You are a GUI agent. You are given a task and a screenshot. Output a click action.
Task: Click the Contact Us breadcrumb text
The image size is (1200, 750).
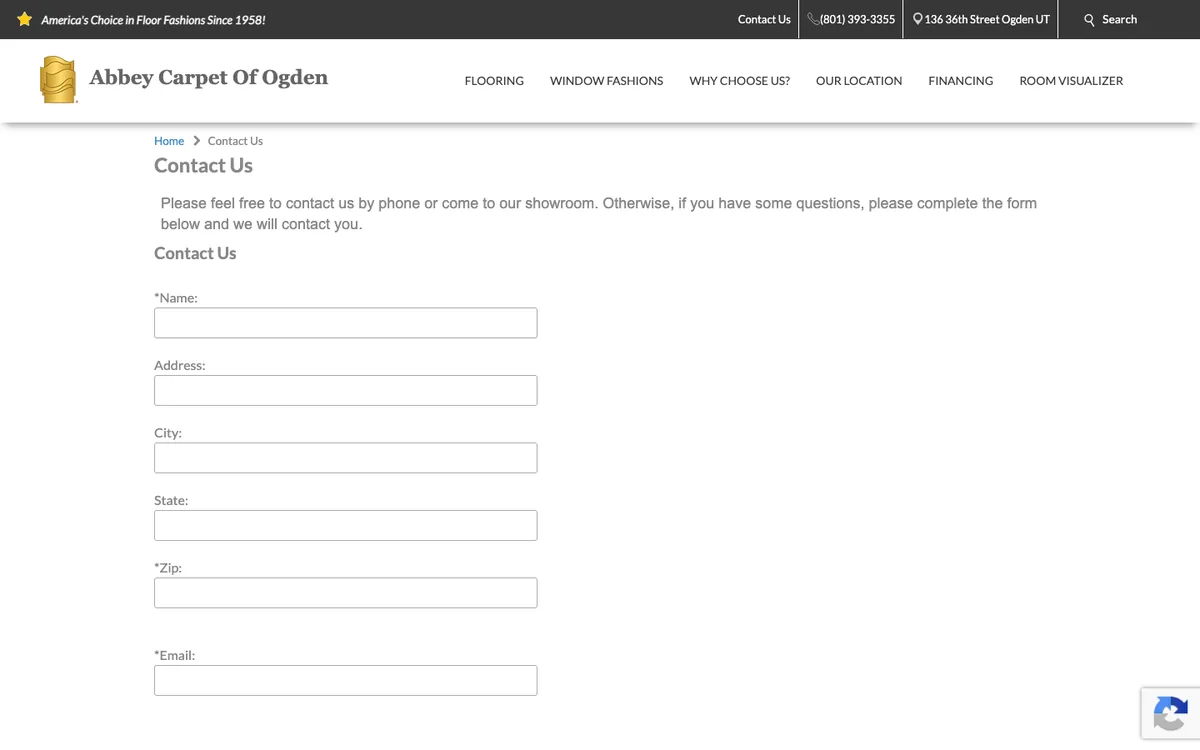pyautogui.click(x=235, y=141)
